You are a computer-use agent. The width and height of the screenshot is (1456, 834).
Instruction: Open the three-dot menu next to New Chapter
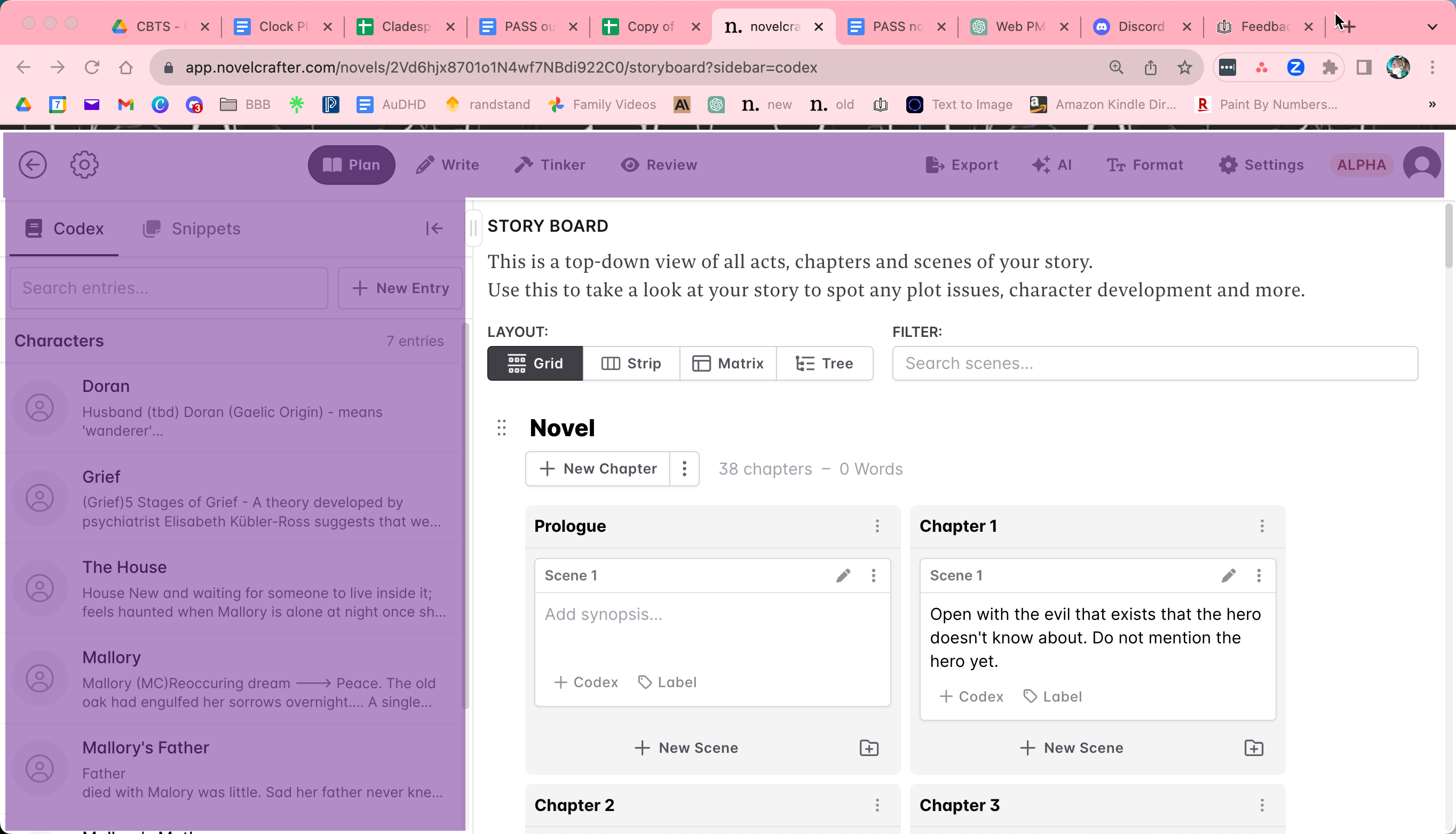(684, 469)
